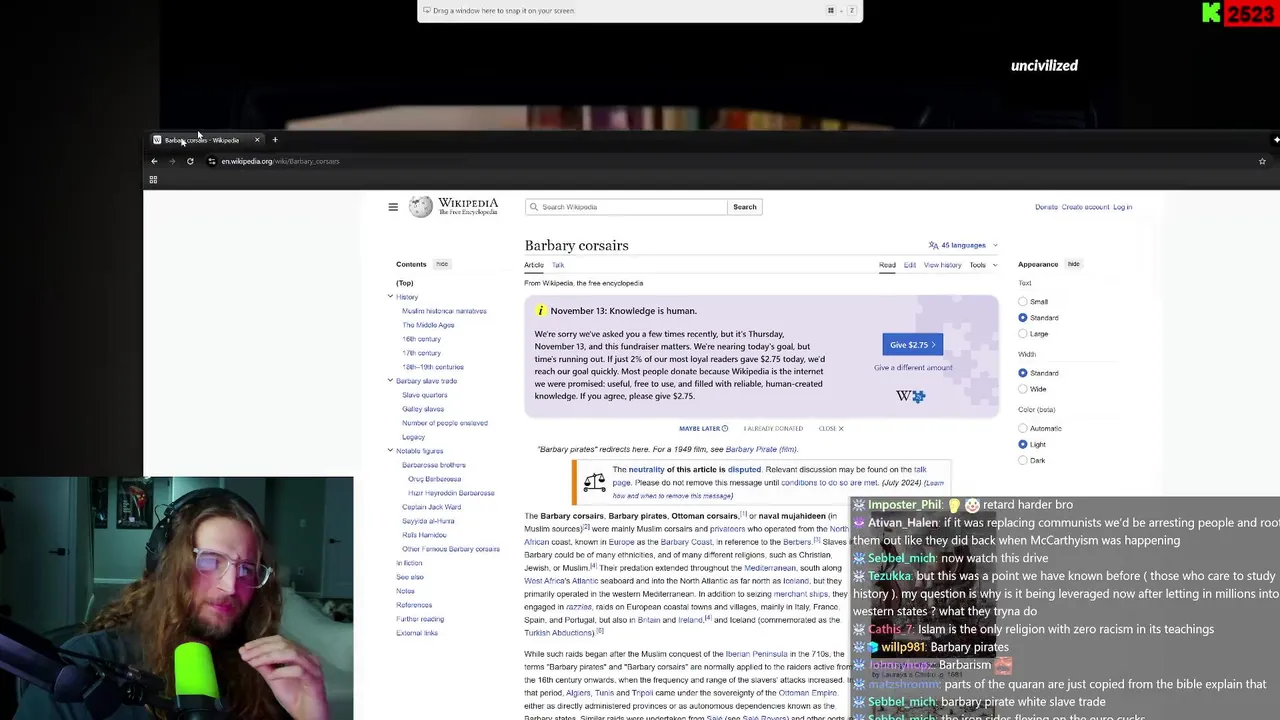Screen dimensions: 1280x720
Task: Click the Give $2.75 button
Action: (912, 345)
